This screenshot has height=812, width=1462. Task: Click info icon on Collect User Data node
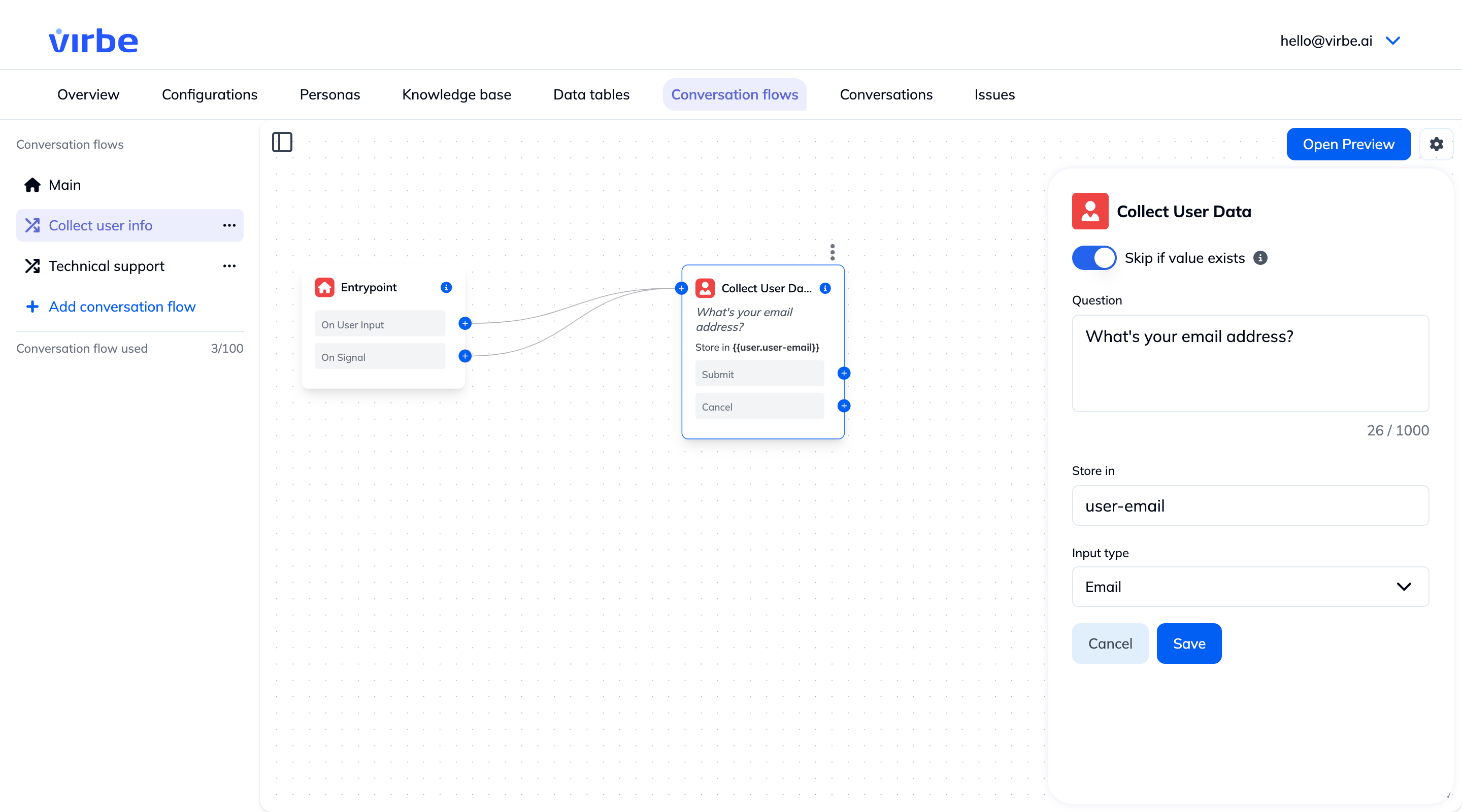pyautogui.click(x=825, y=288)
